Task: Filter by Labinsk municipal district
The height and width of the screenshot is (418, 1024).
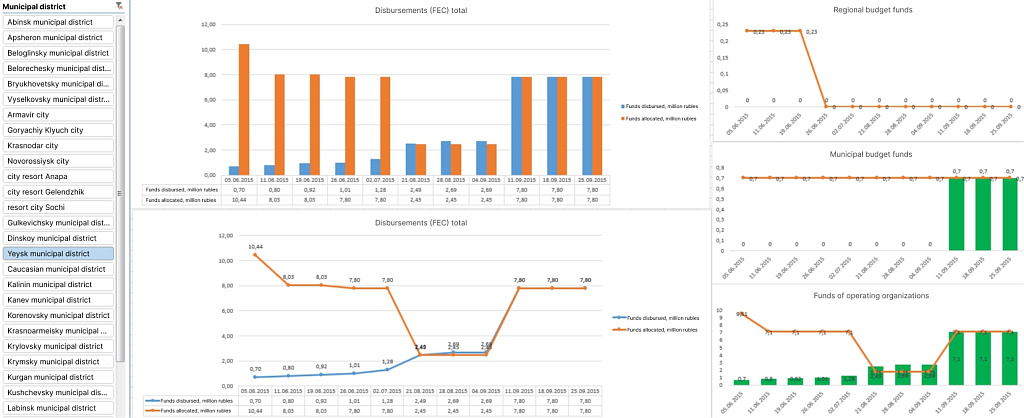Action: [58, 408]
